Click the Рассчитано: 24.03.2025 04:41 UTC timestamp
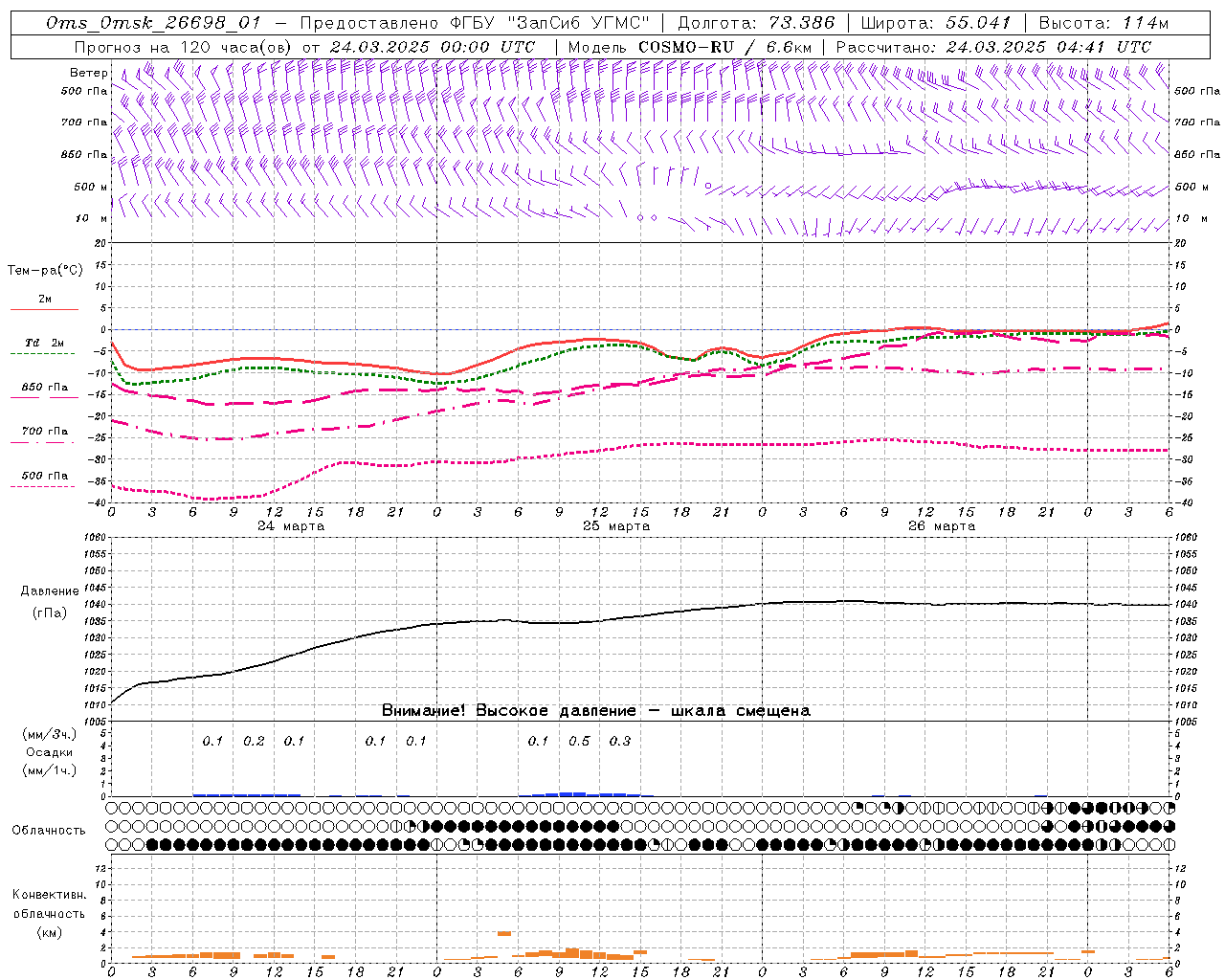 tap(992, 47)
